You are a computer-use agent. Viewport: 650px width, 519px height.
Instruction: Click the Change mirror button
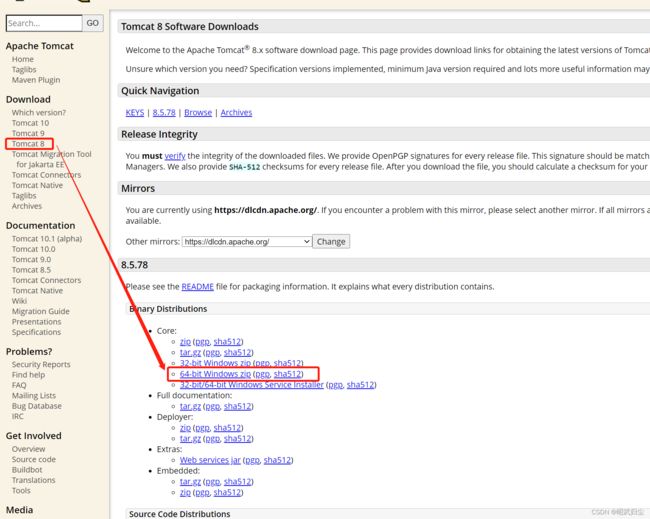coord(331,242)
